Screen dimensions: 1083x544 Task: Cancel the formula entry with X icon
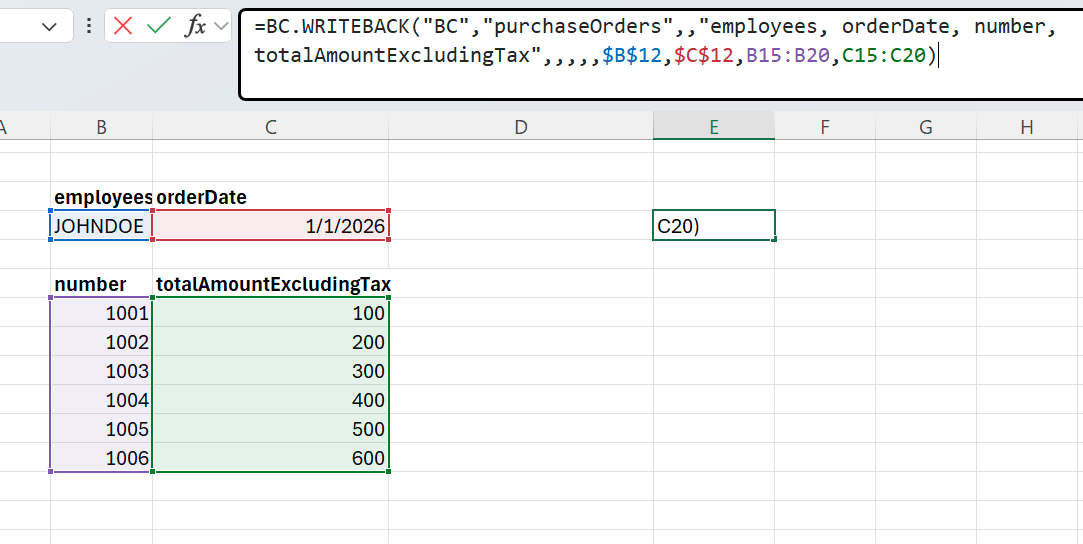pos(123,27)
